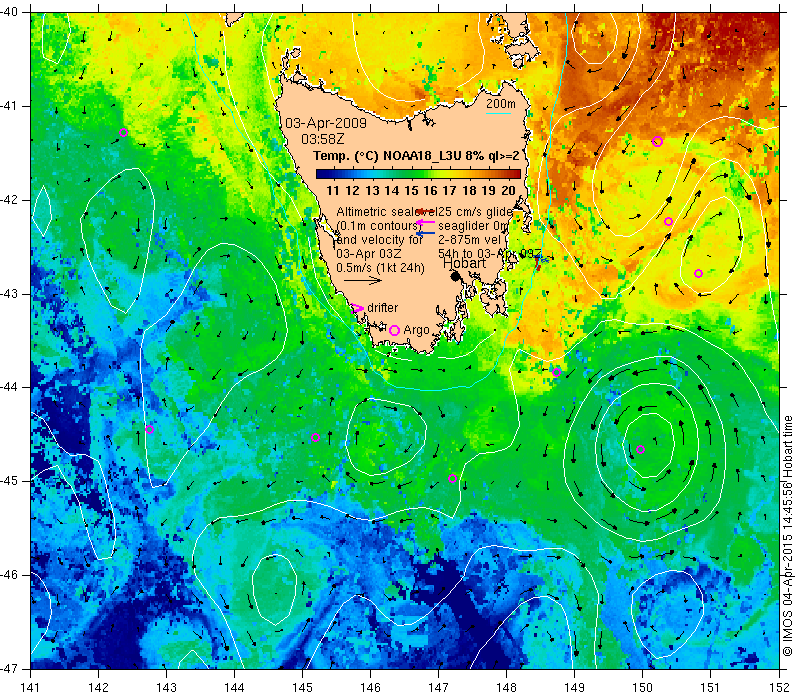
Task: Click the magenta drifter legend arrow symbol
Action: (358, 308)
